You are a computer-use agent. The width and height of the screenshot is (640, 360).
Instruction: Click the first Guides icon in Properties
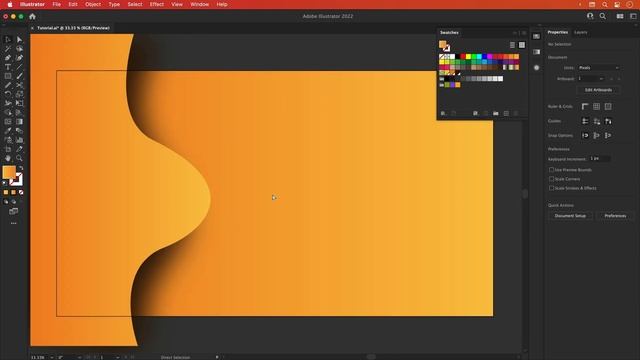coord(585,121)
